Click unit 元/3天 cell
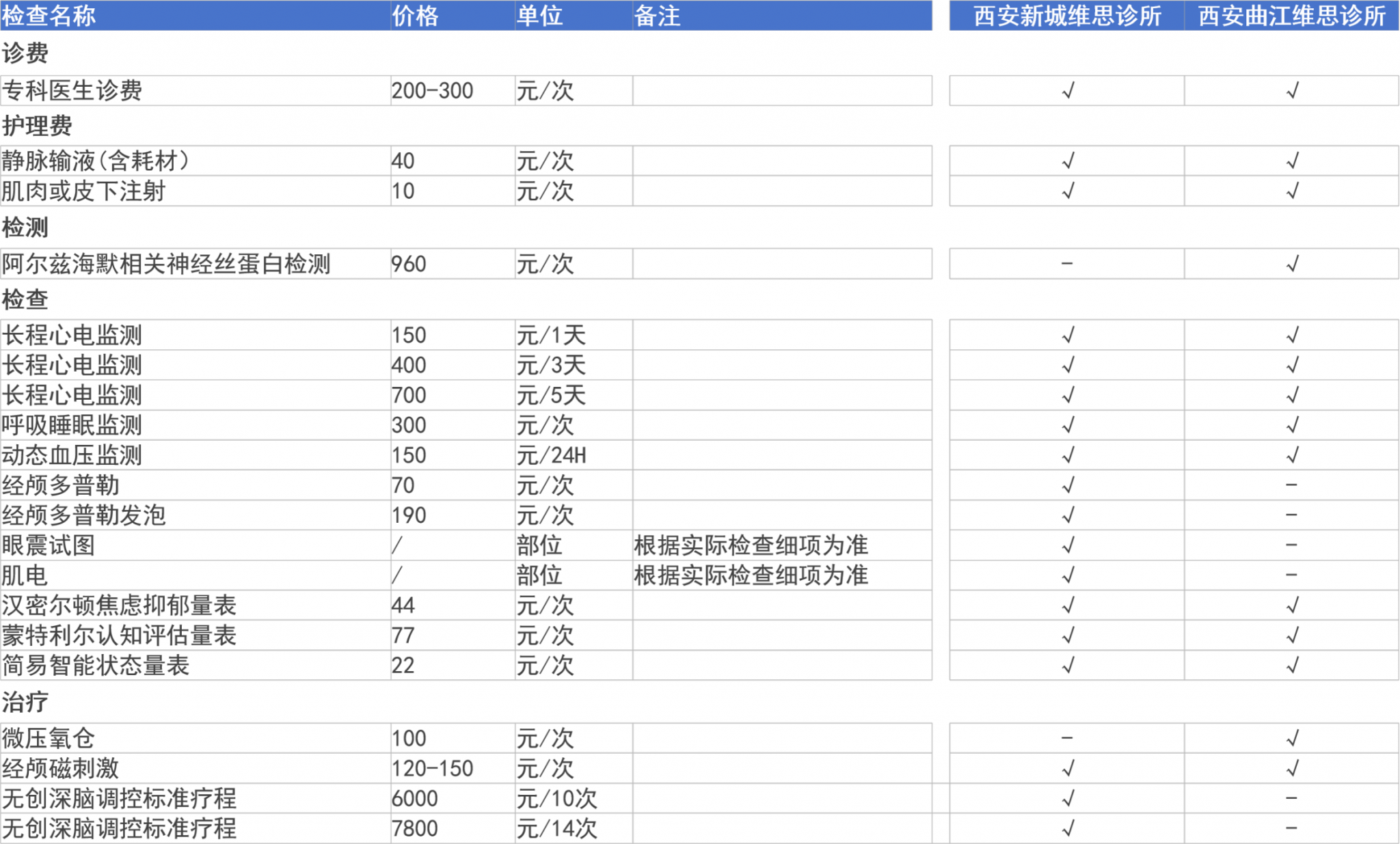Viewport: 1400px width, 844px height. coord(574,365)
